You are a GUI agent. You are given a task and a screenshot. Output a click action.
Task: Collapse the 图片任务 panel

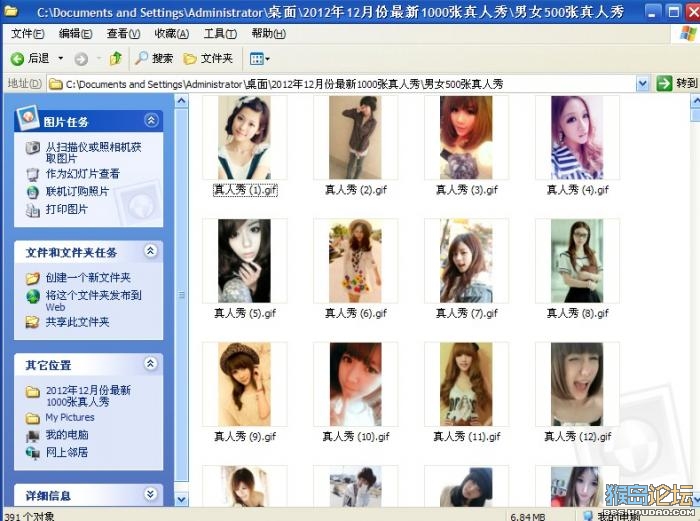coord(151,120)
